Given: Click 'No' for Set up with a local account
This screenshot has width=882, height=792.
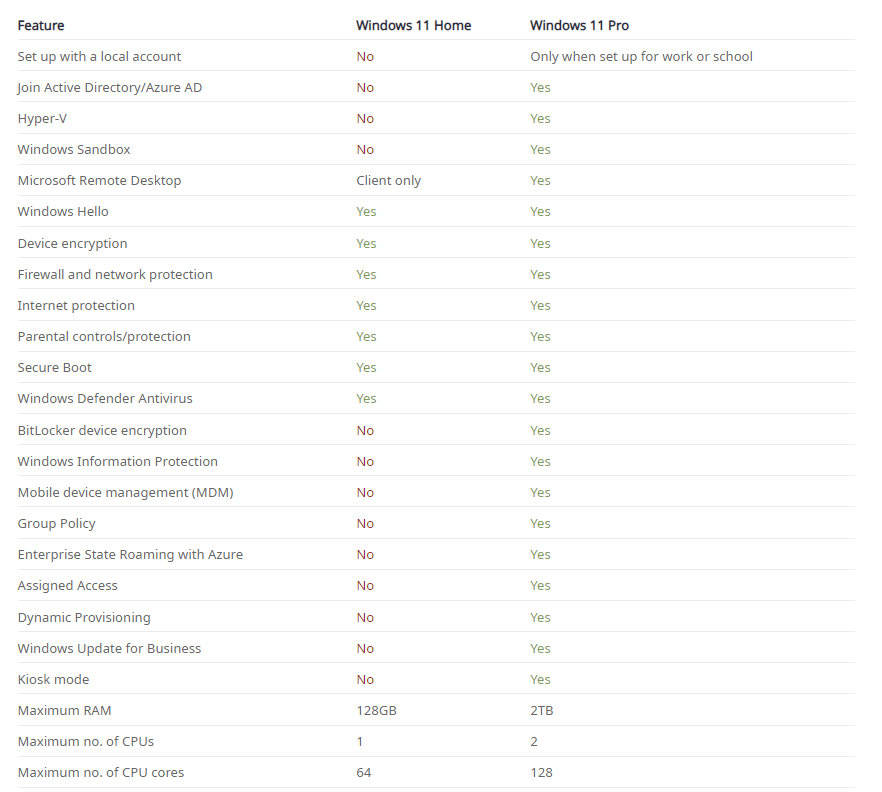Looking at the screenshot, I should click(365, 56).
